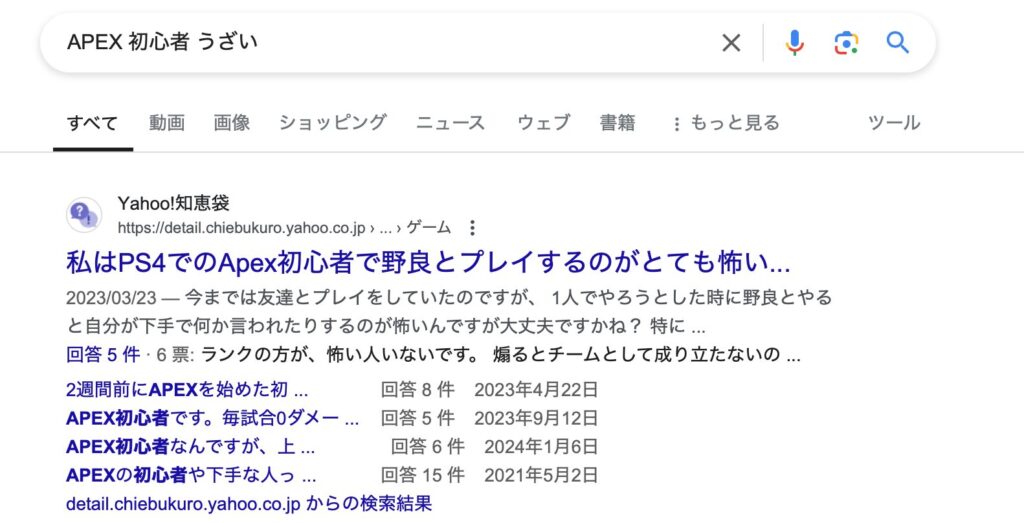1024x523 pixels.
Task: Open the 2週間前にAPEXを始めた初 sublink
Action: pyautogui.click(x=187, y=390)
